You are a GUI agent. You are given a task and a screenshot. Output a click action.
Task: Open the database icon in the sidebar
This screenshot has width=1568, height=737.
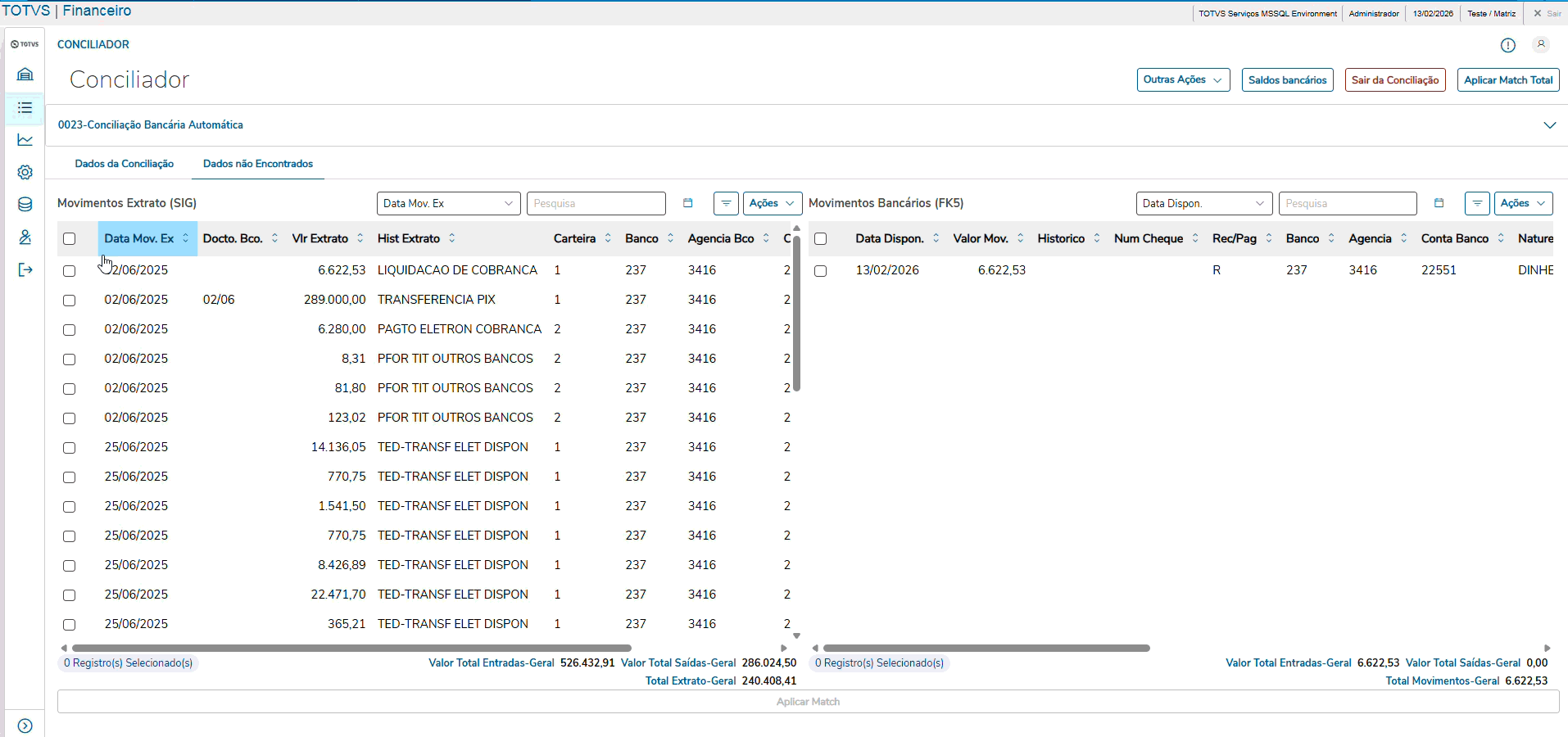click(x=25, y=205)
